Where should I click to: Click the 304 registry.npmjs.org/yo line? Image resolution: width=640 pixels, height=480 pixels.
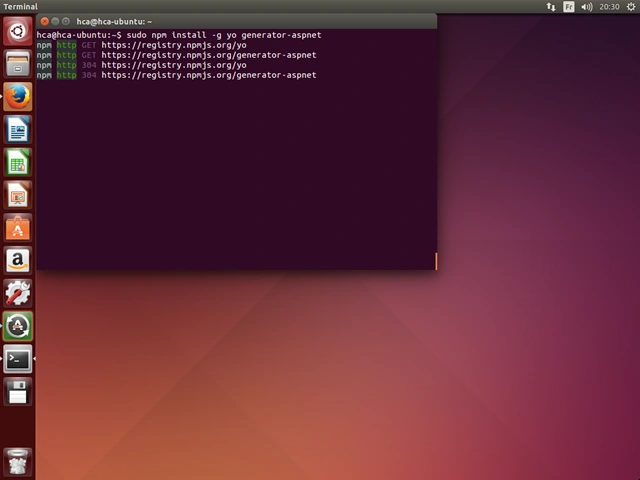141,65
